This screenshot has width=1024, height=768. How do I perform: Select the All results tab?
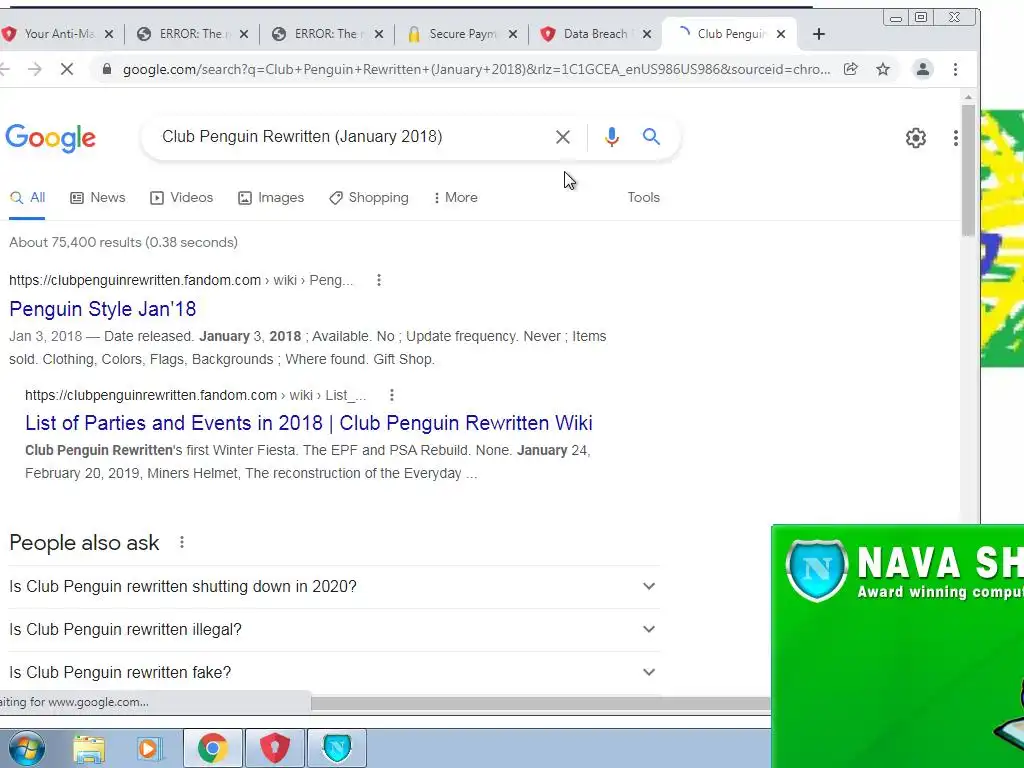tap(27, 197)
